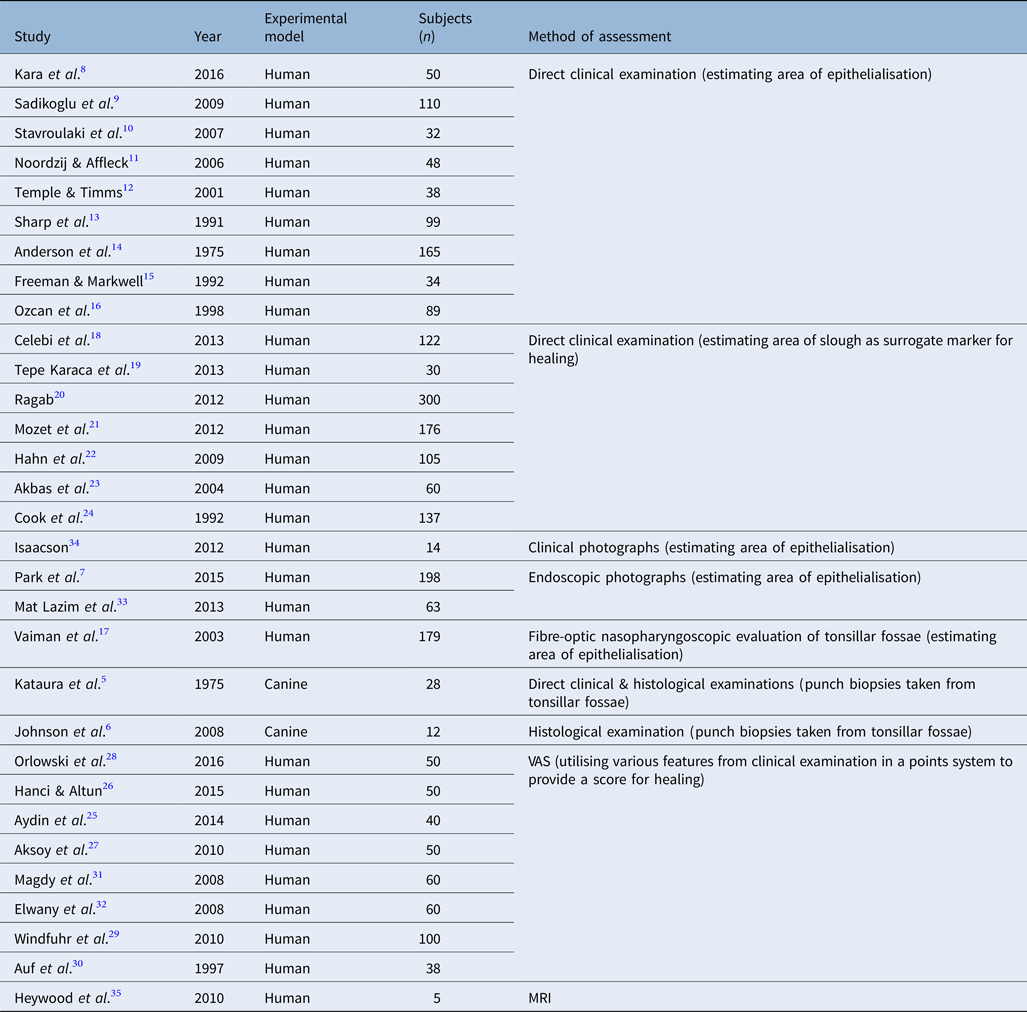Open reference 11 for Noordzij & Affleck
Image resolution: width=1027 pixels, height=1012 pixels.
click(x=133, y=157)
